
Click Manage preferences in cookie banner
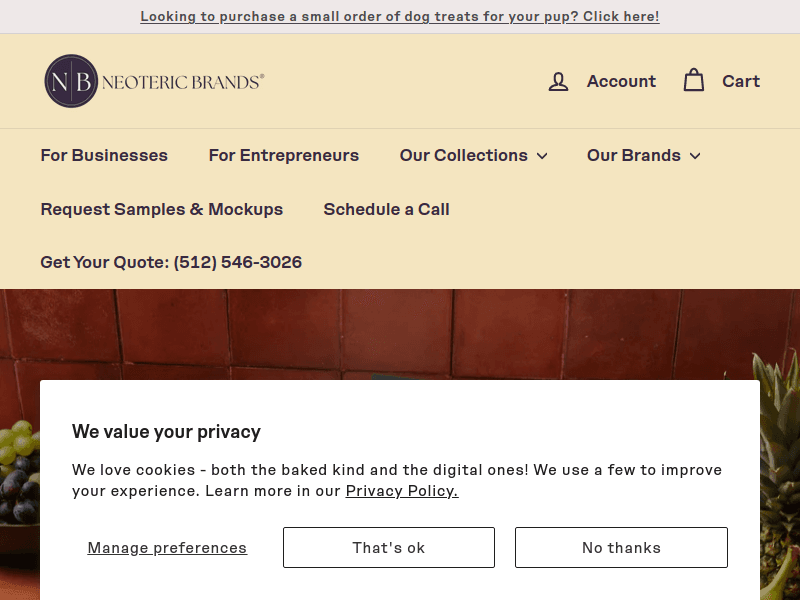(167, 548)
